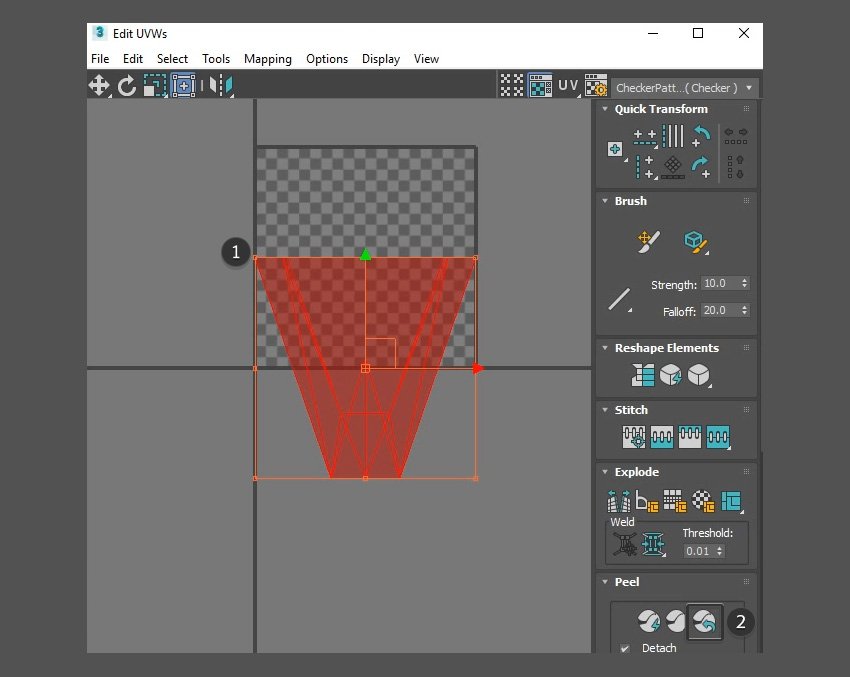Image resolution: width=850 pixels, height=677 pixels.
Task: Collapse the Reshape Elements rollout
Action: point(604,348)
